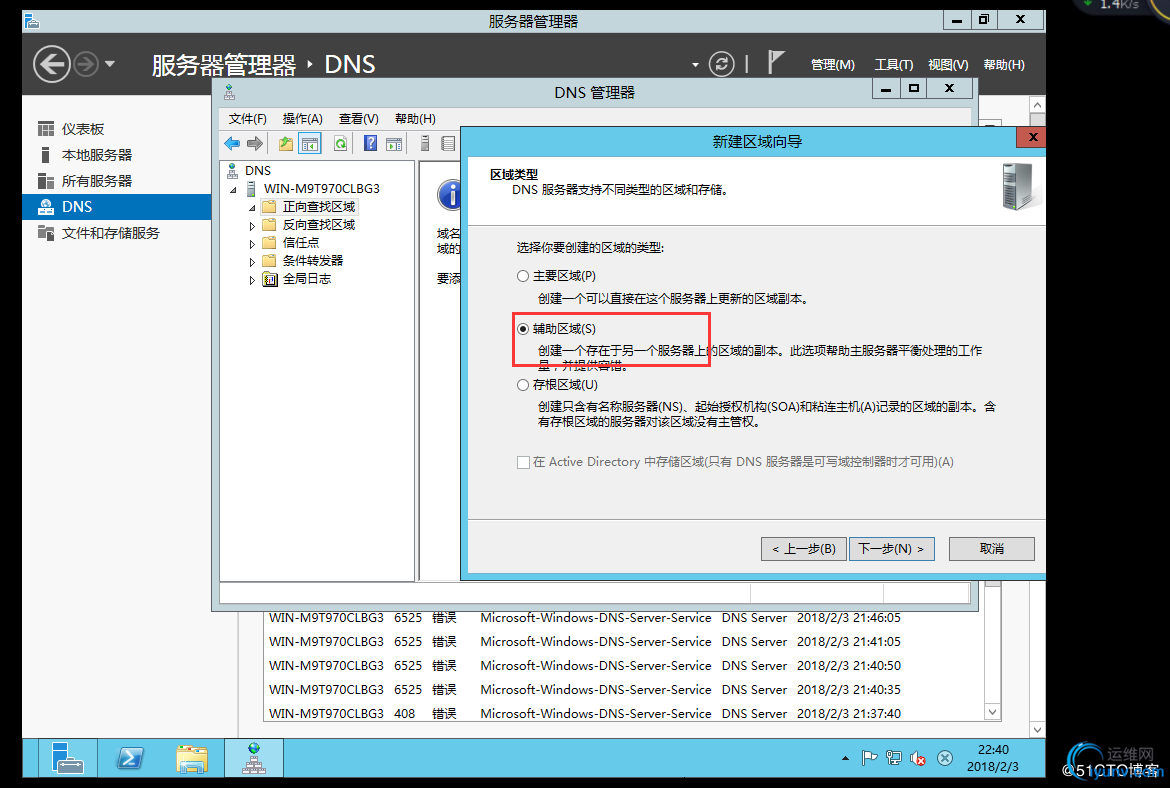Open the 工具(T) menu
This screenshot has height=788, width=1170.
coord(894,65)
